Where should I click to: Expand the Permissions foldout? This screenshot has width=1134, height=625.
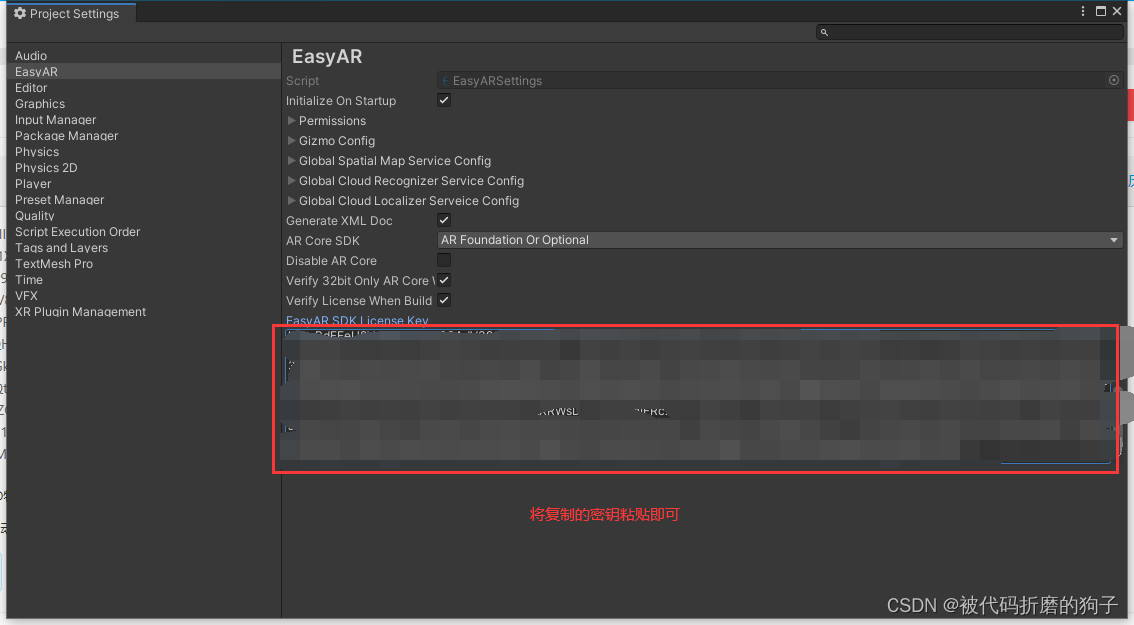(291, 120)
